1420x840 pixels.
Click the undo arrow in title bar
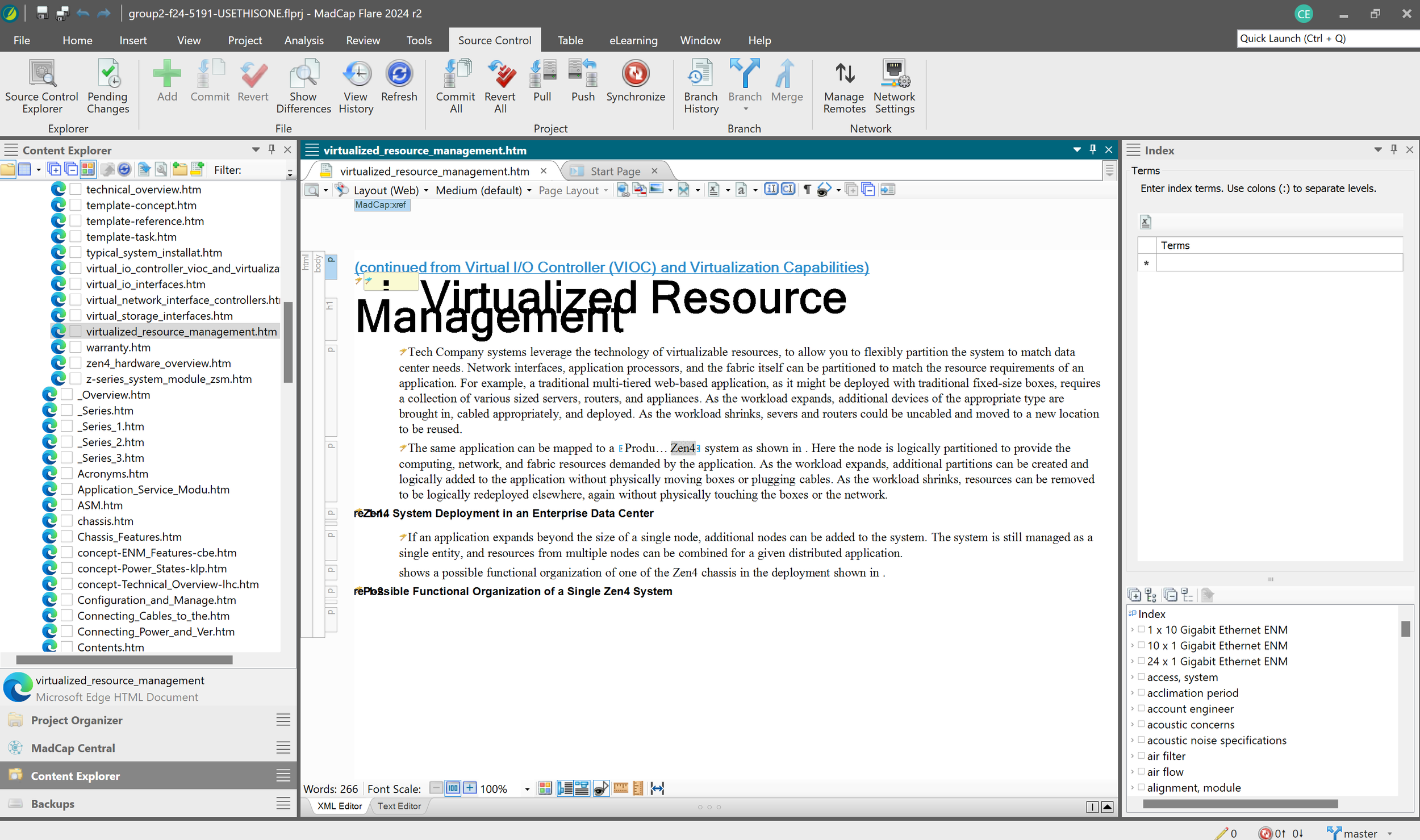pyautogui.click(x=83, y=12)
